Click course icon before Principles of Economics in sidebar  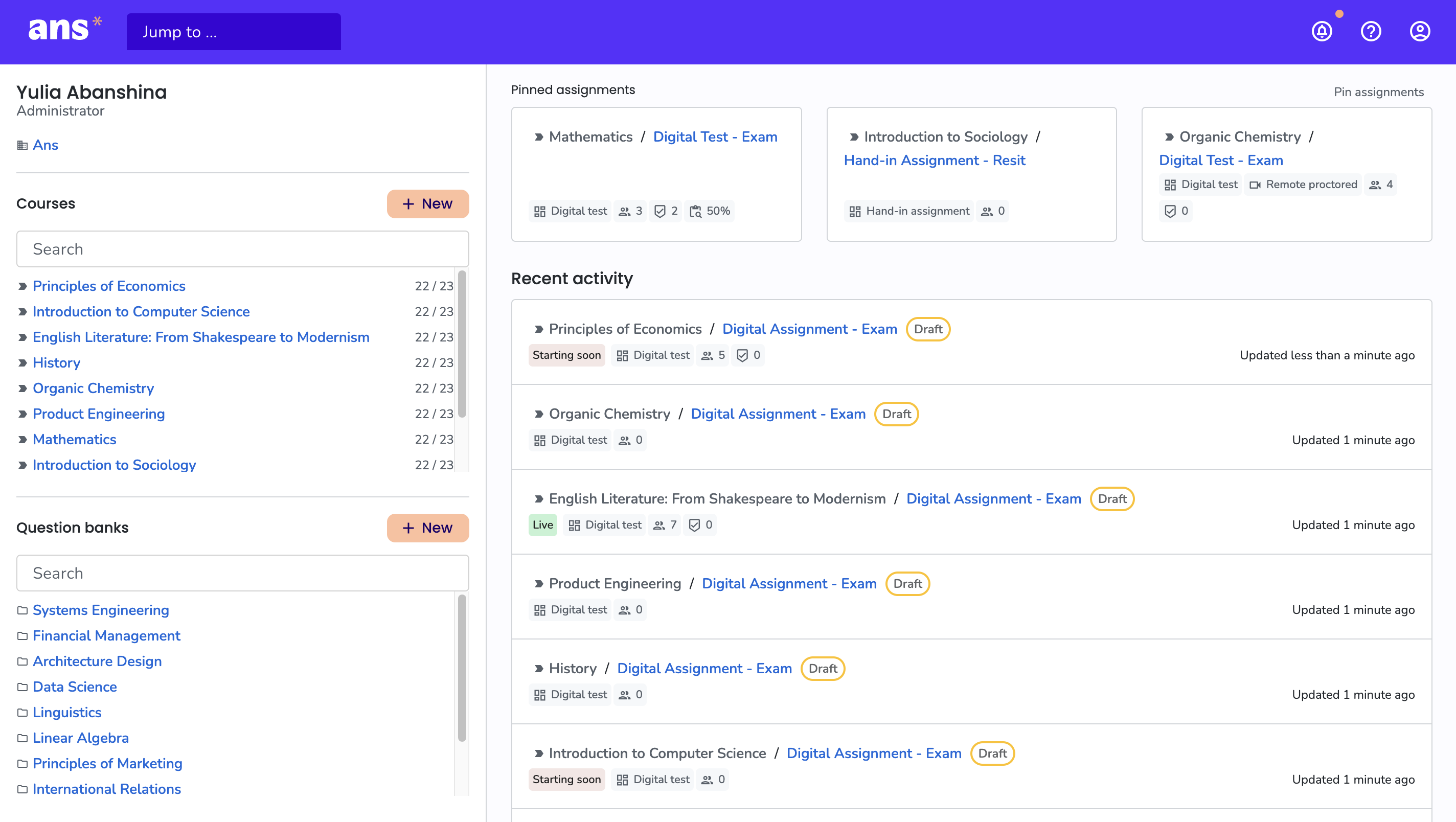click(x=22, y=286)
